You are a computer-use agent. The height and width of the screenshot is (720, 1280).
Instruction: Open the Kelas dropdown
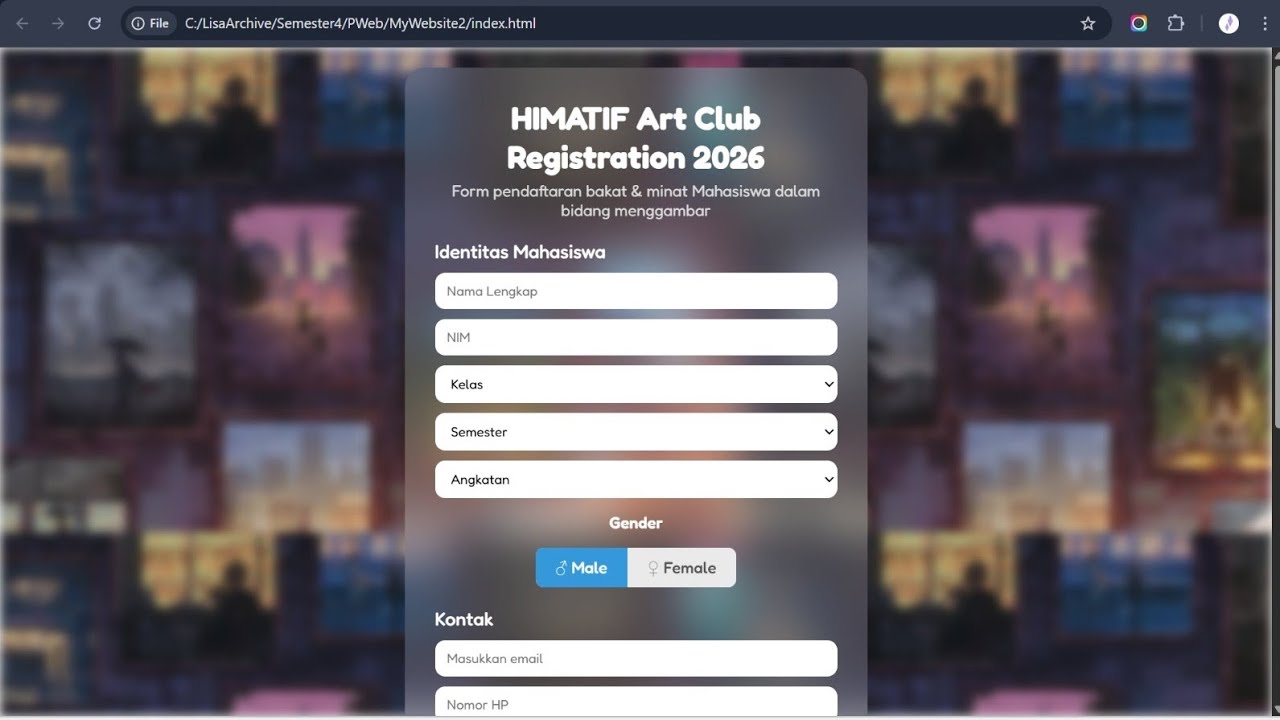636,384
